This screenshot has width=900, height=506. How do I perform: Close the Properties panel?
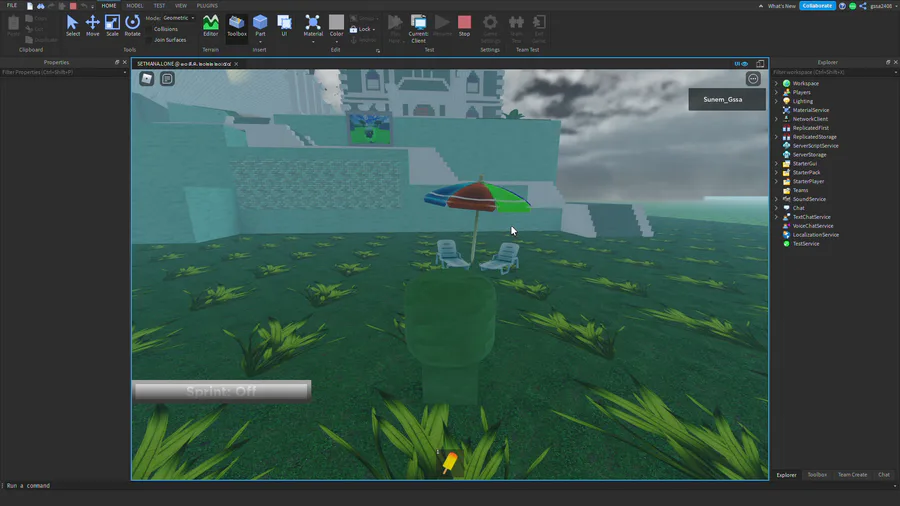(x=125, y=62)
